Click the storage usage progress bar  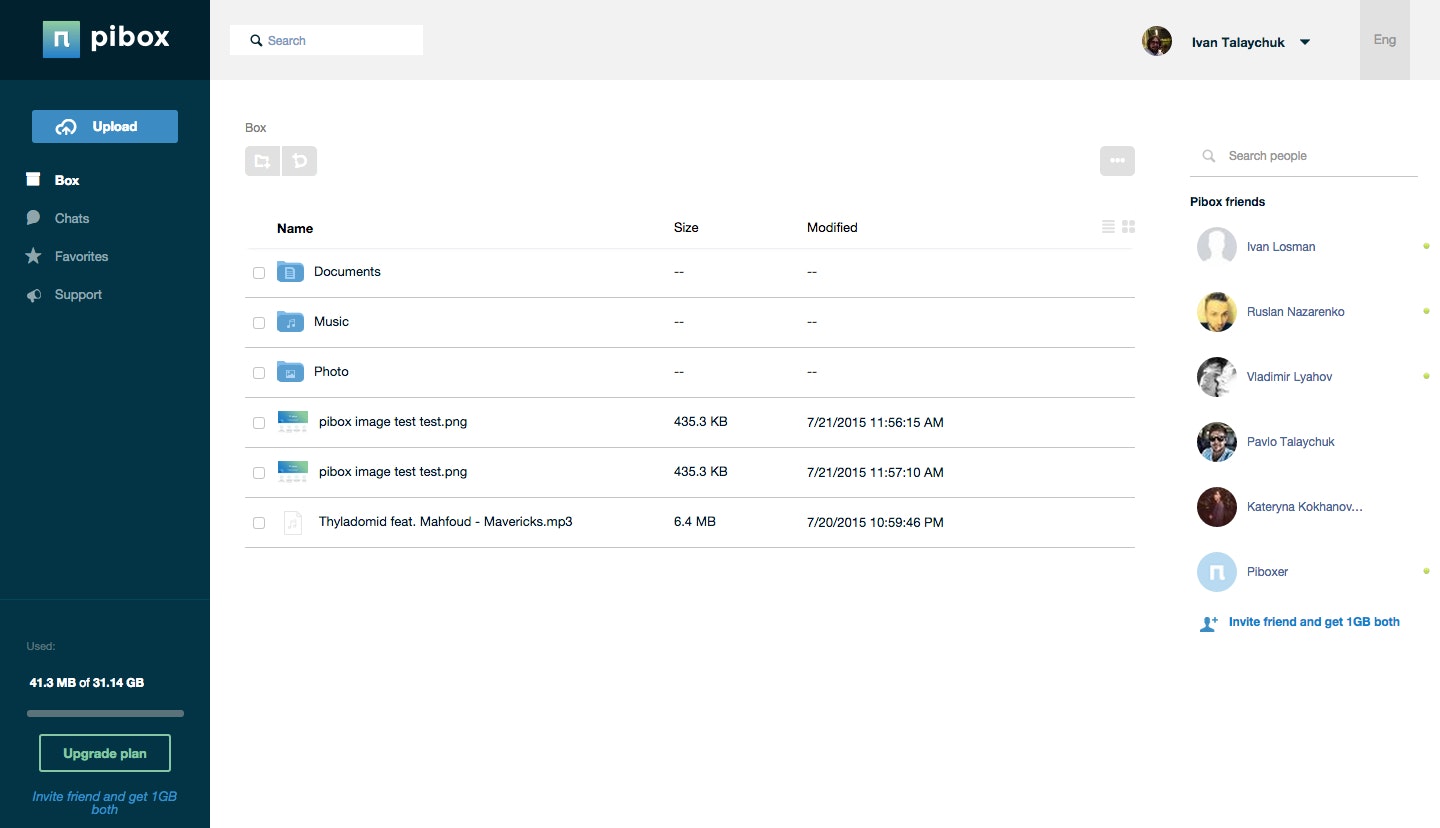coord(105,713)
